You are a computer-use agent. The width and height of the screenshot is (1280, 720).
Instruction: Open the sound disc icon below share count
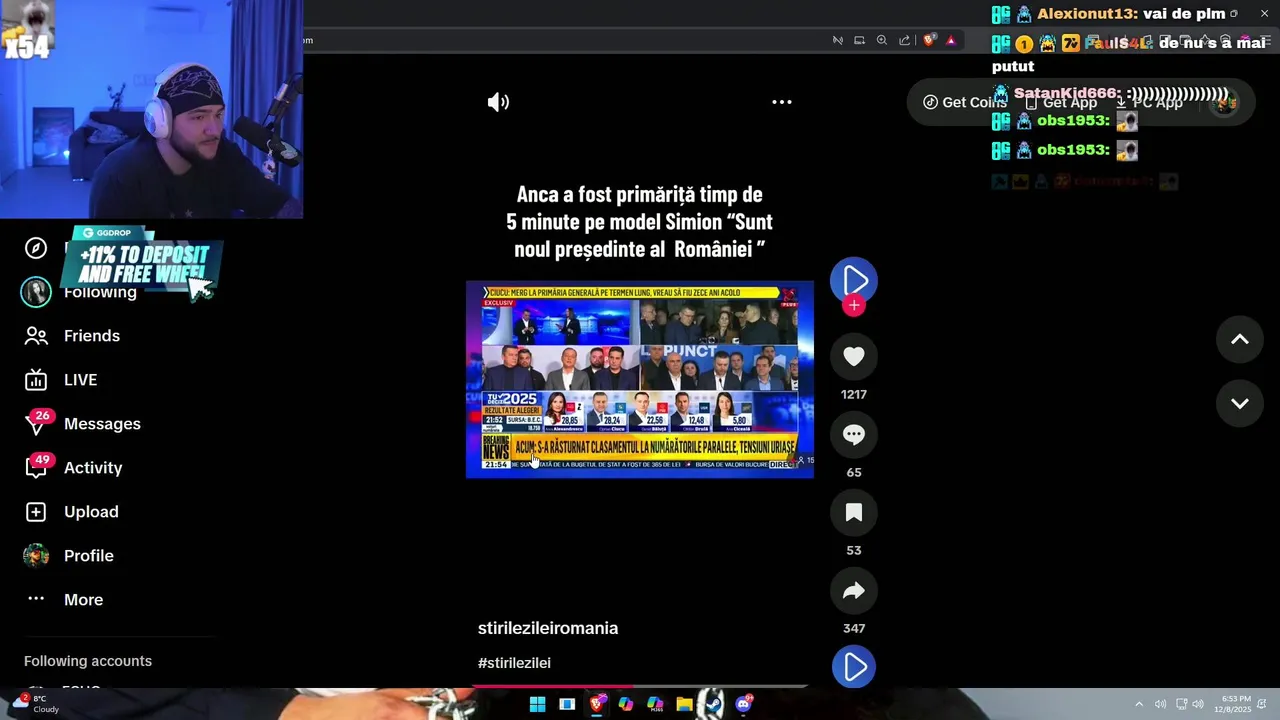(854, 667)
